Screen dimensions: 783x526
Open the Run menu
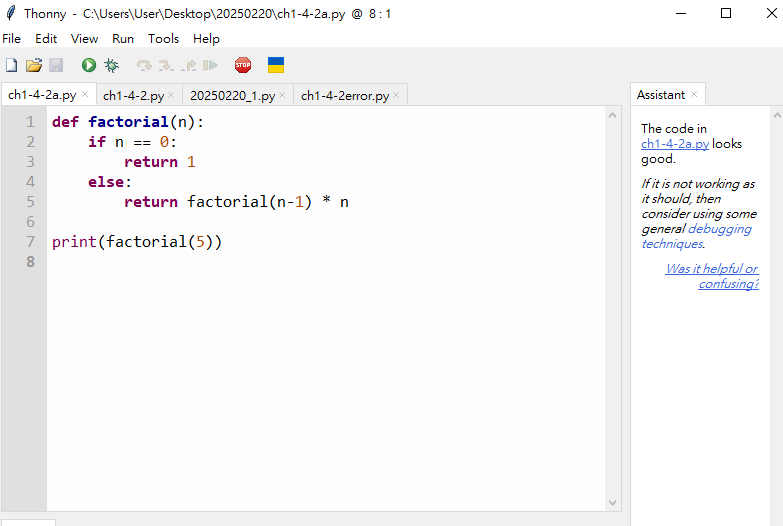pos(122,39)
